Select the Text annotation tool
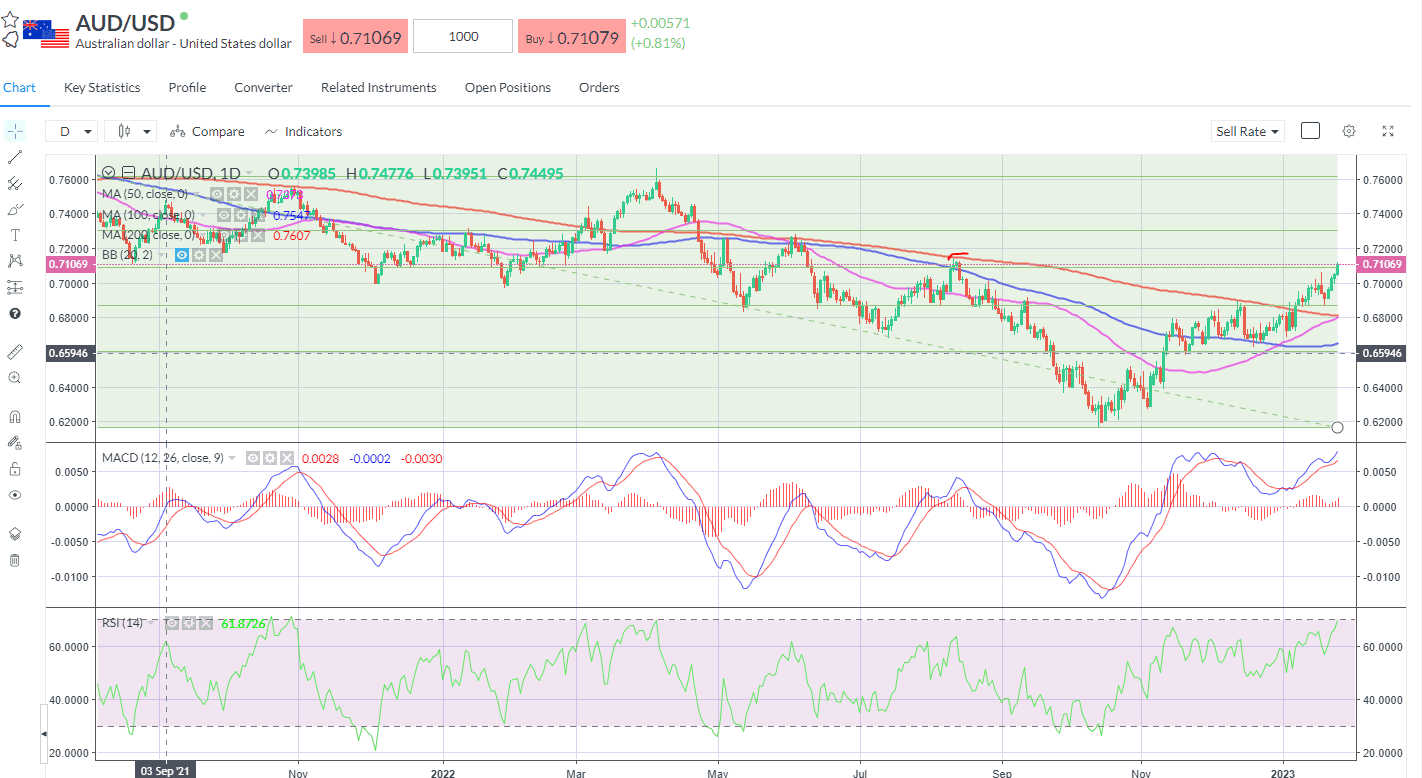Viewport: 1422px width, 778px height. click(x=15, y=235)
